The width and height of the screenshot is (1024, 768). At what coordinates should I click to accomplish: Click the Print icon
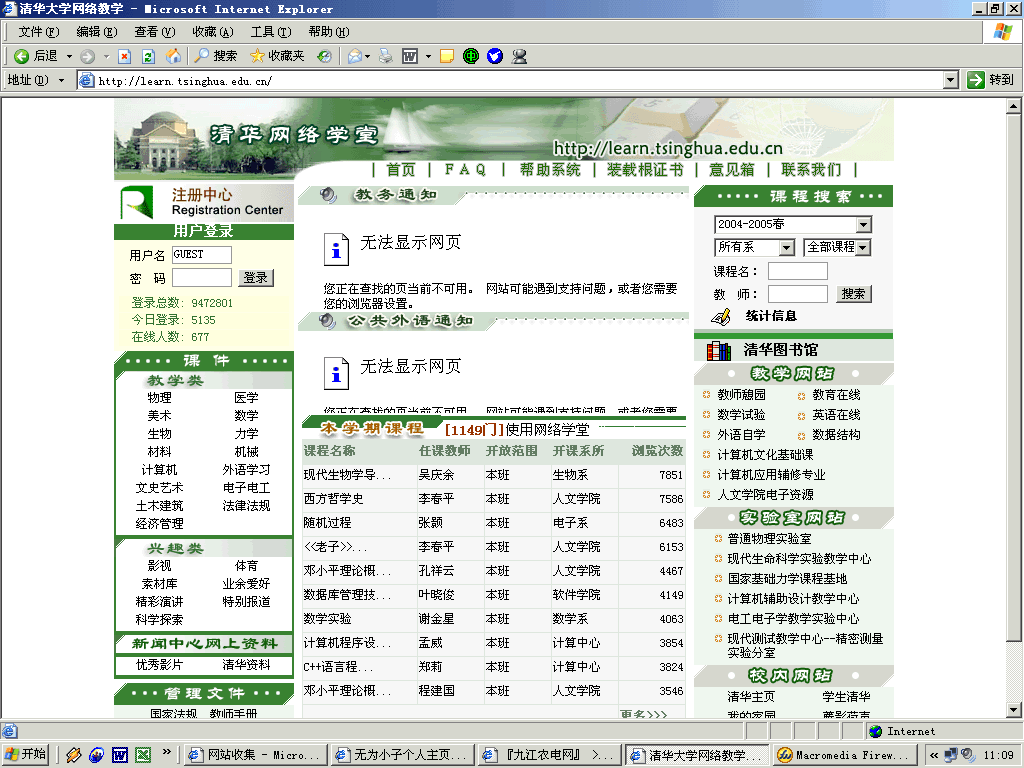coord(386,56)
